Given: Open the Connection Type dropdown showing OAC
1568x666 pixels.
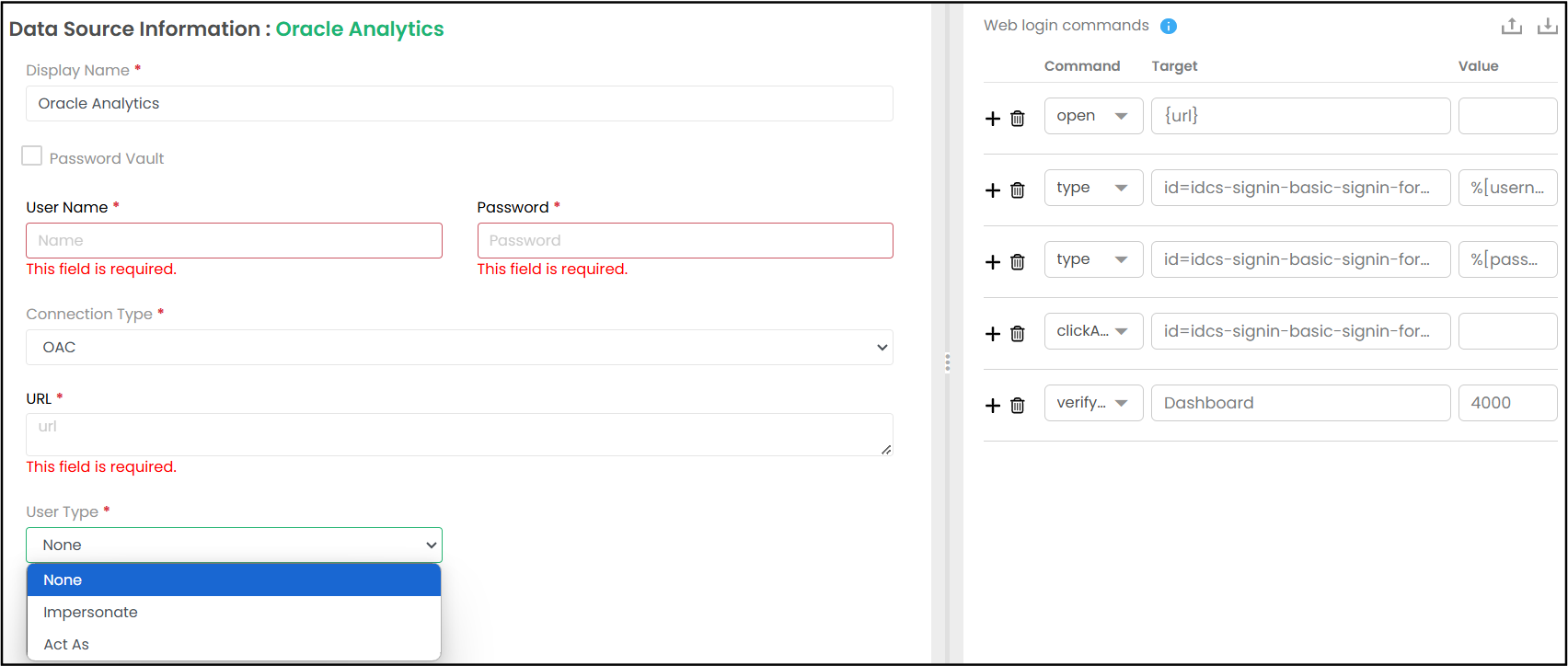Looking at the screenshot, I should pos(459,347).
